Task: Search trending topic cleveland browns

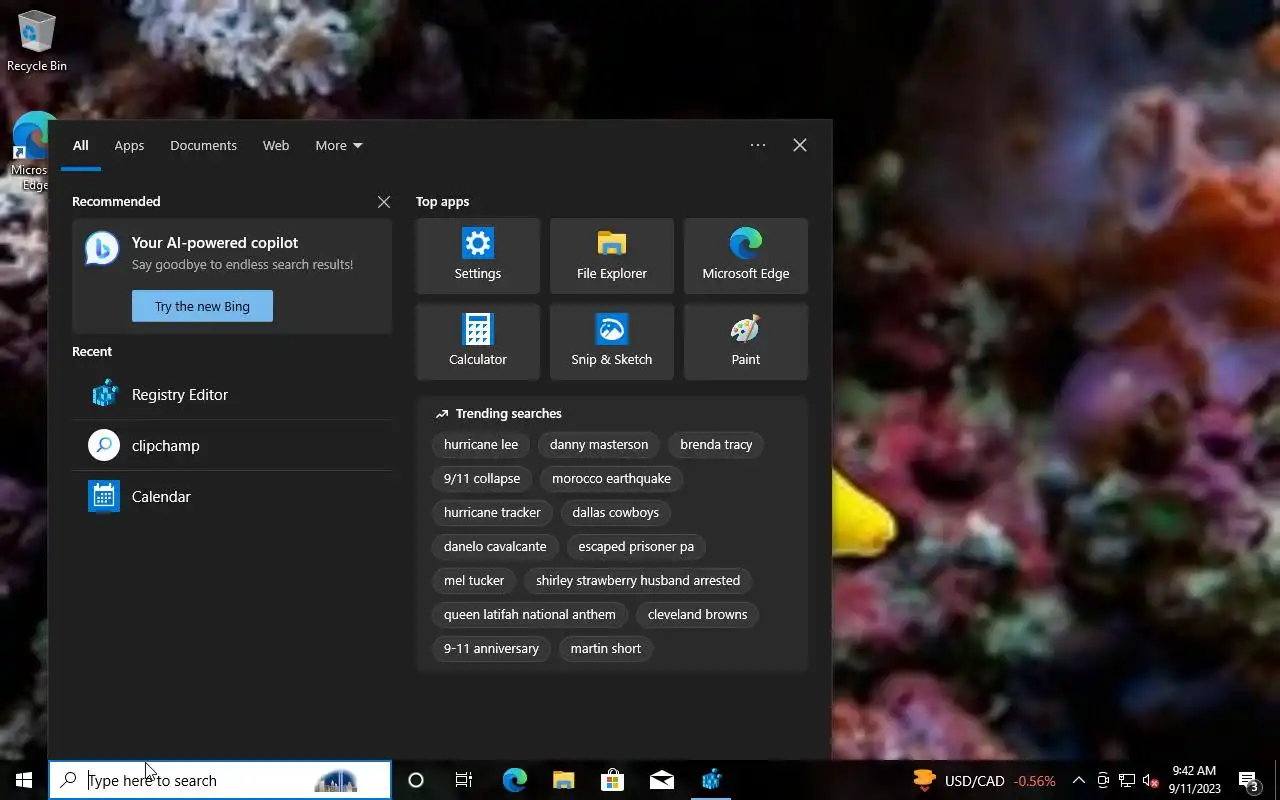Action: click(697, 614)
